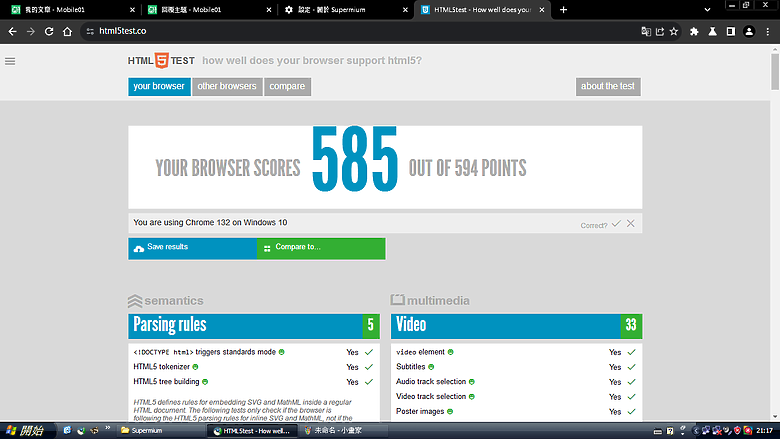The height and width of the screenshot is (439, 780).
Task: Open info dot next to HTML5 tokenizer
Action: [195, 367]
